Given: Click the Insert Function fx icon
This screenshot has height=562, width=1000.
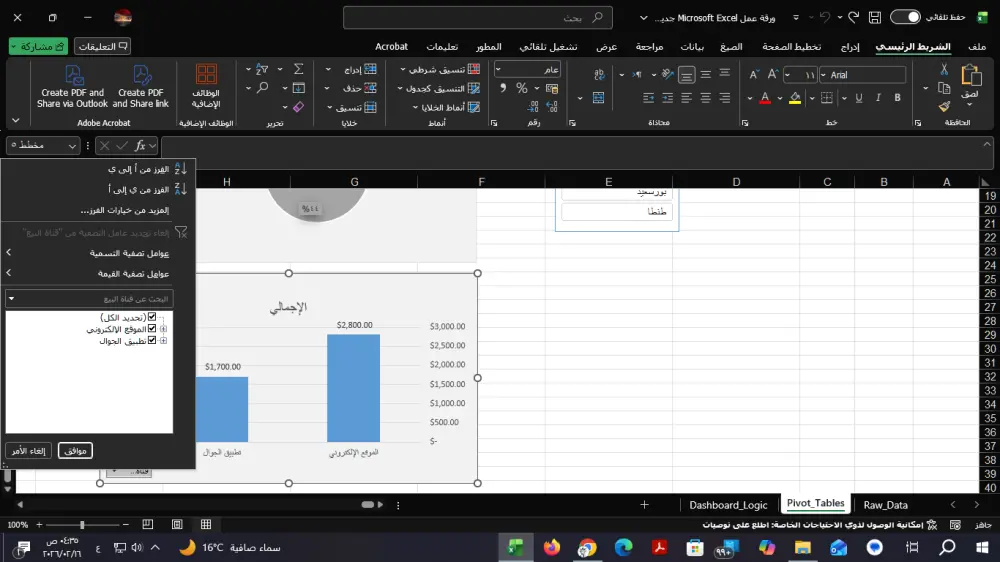Looking at the screenshot, I should tap(140, 145).
